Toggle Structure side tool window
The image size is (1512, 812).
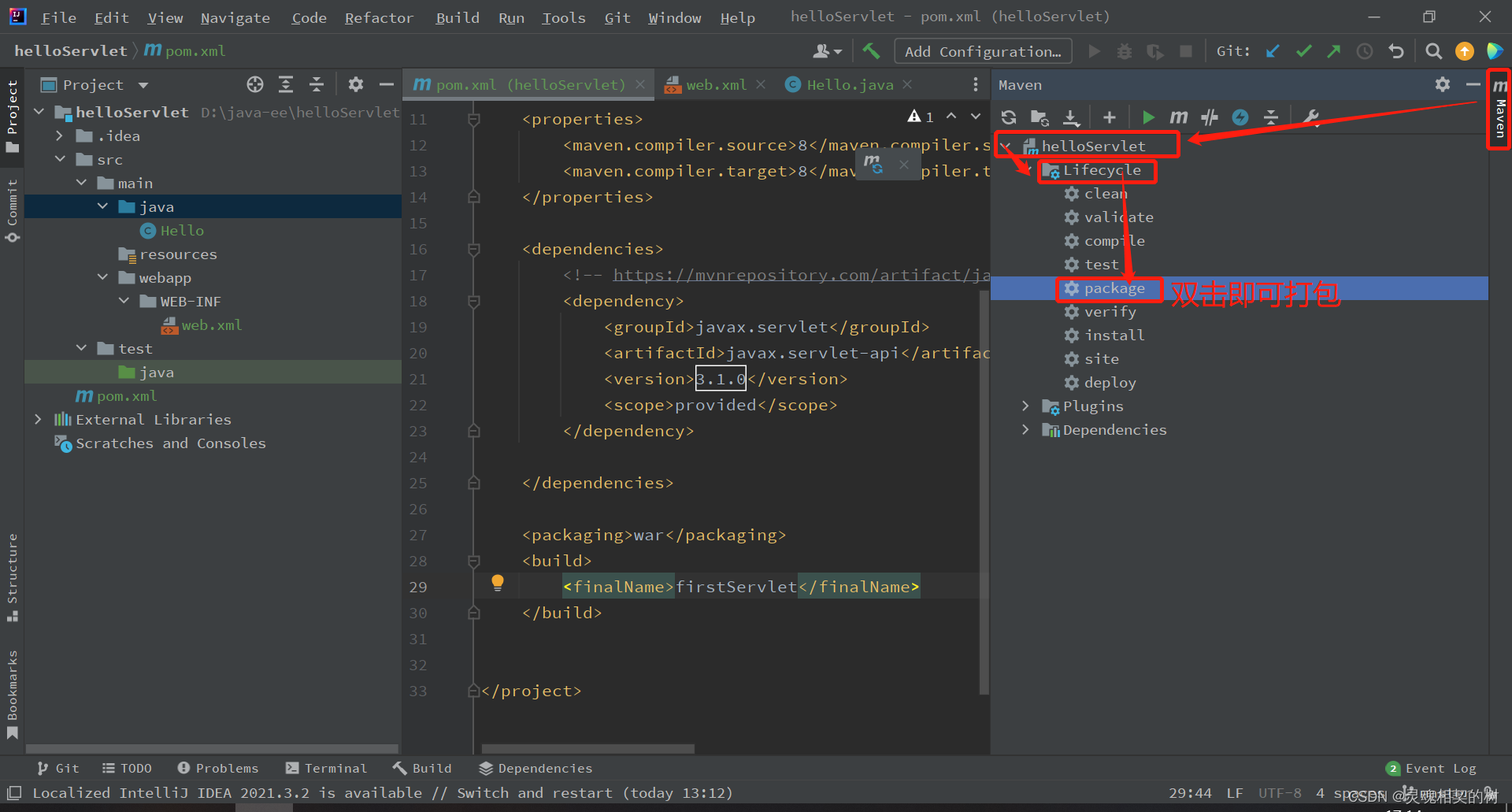[x=13, y=577]
